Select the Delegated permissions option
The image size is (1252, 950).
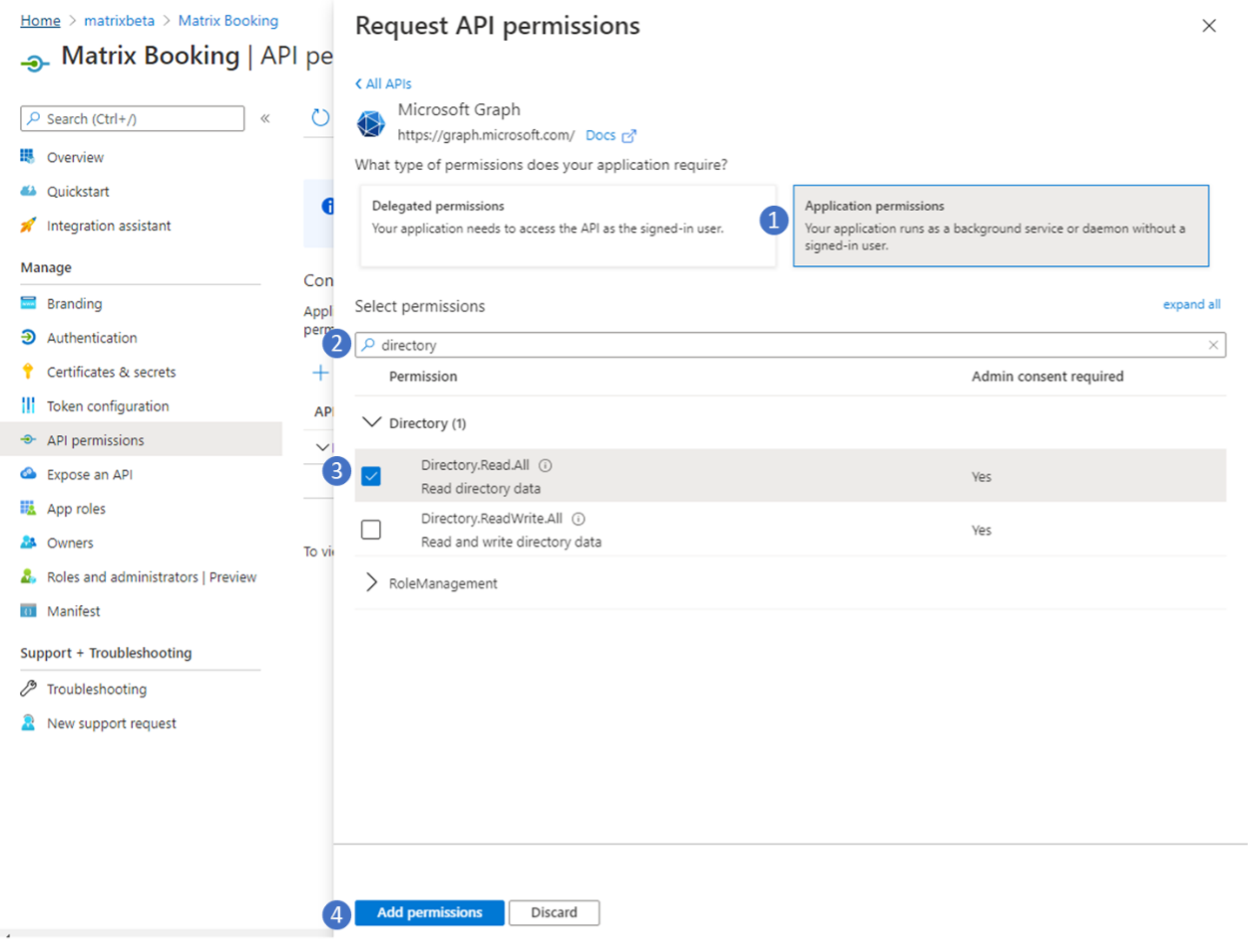coord(568,225)
